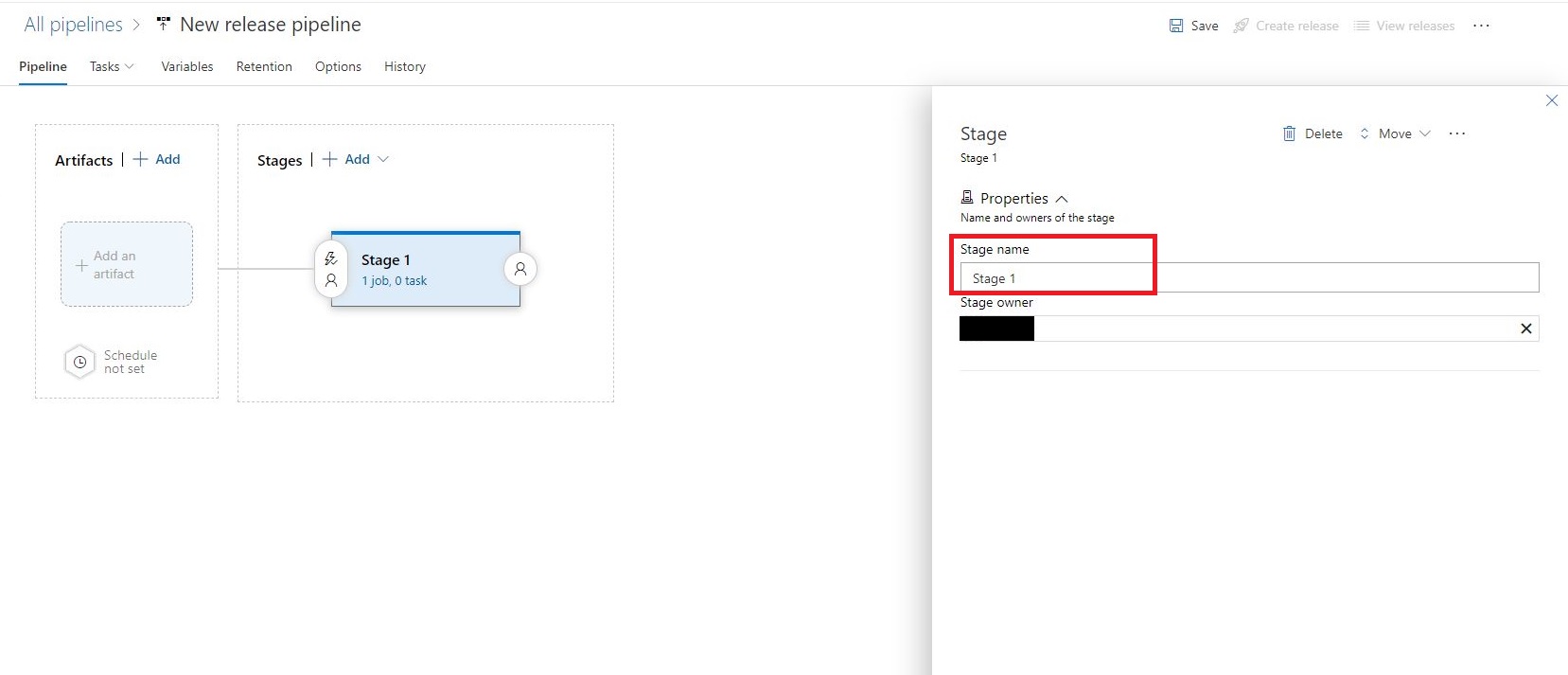Open the History tab
The height and width of the screenshot is (675, 1568).
pos(405,66)
